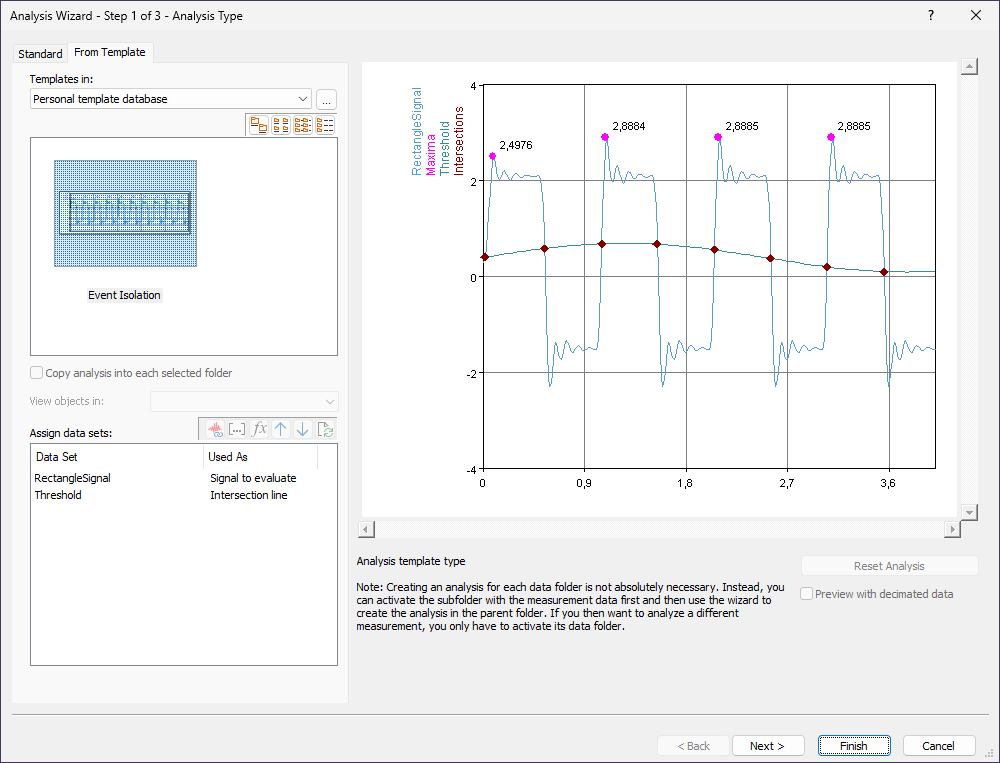The width and height of the screenshot is (1000, 763).
Task: Click the preview horizontal scrollbar track
Action: click(660, 529)
